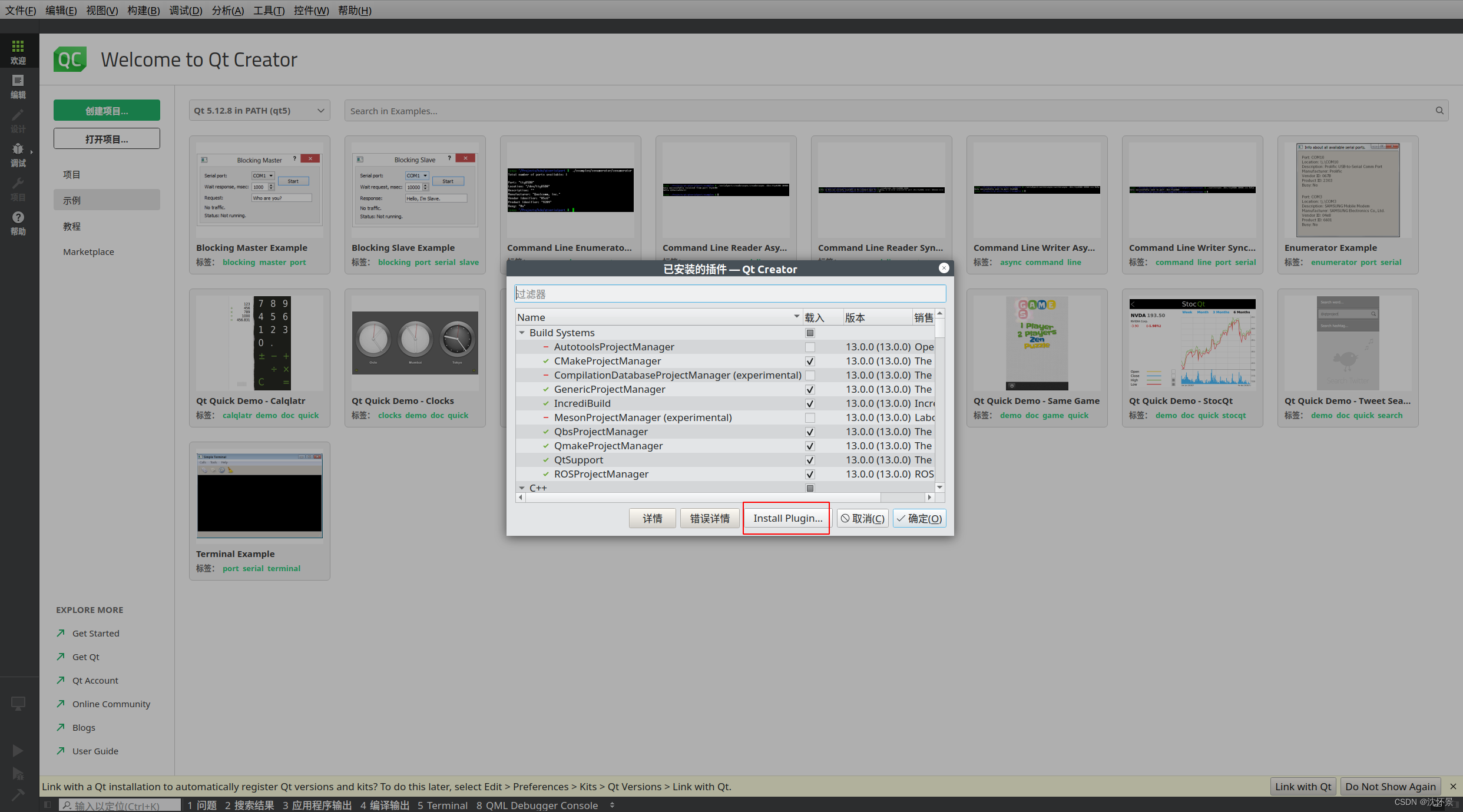The height and width of the screenshot is (812, 1463).
Task: Open the Welcome mode grid icon
Action: click(x=18, y=47)
